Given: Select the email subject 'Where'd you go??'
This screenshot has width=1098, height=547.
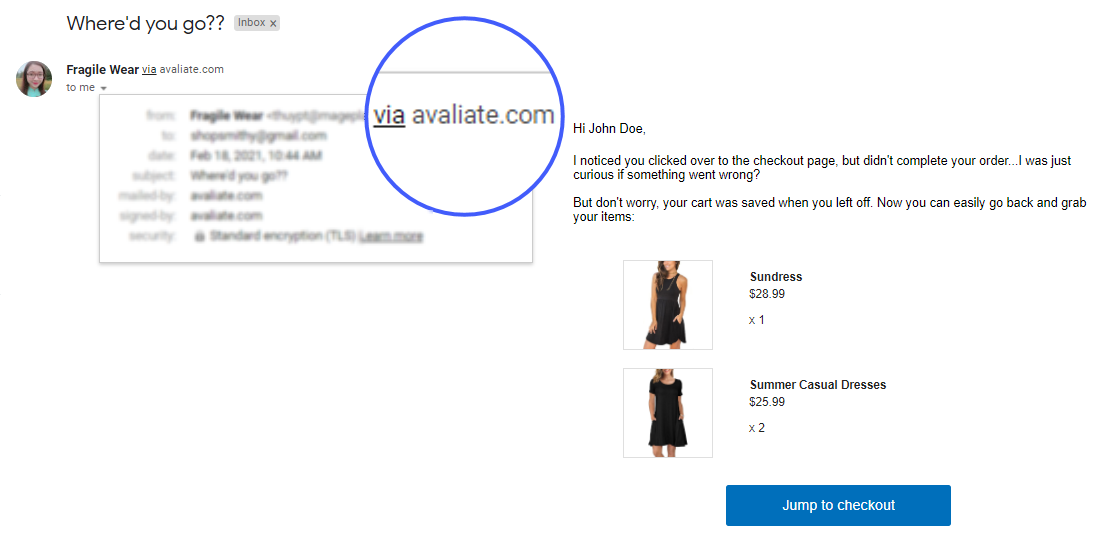Looking at the screenshot, I should 145,23.
